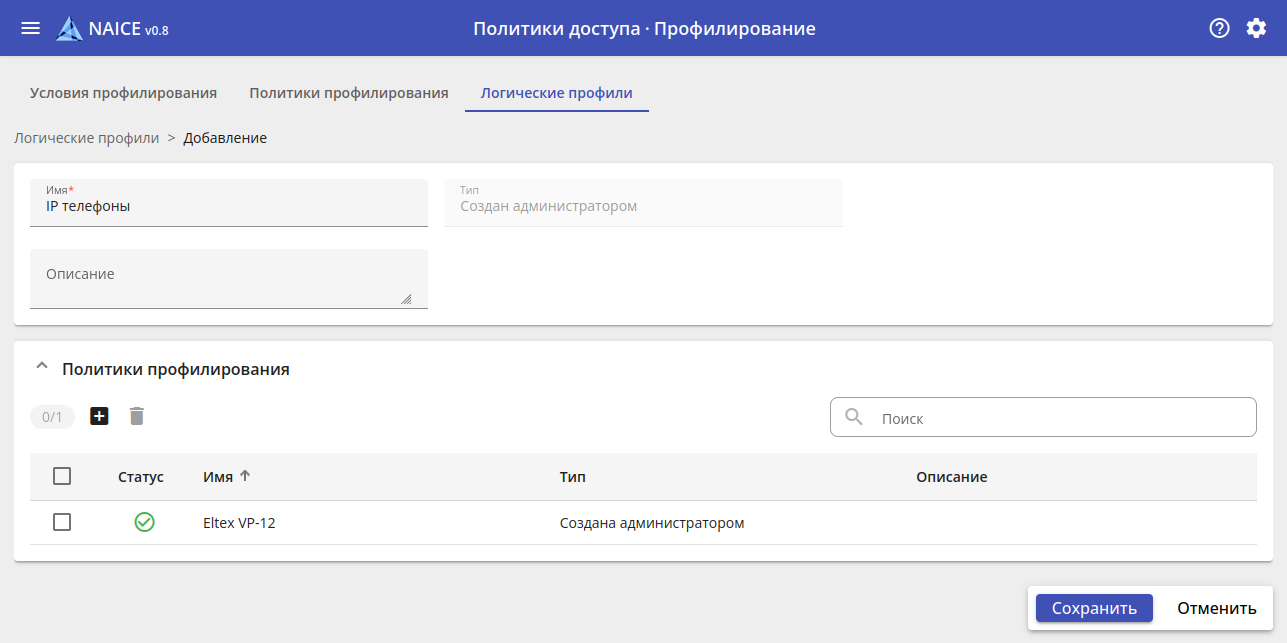Click the Сохранить button
Screen dimensions: 1287x643
(x=1094, y=608)
